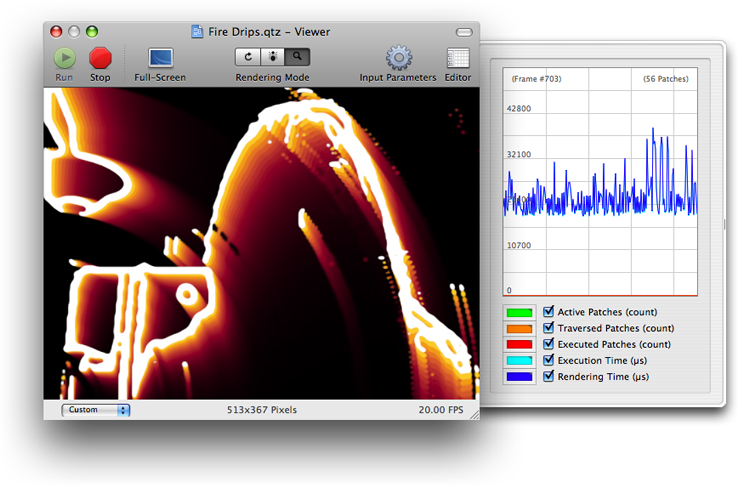This screenshot has height=488, width=739.
Task: Click the drawer's right-edge resize handle
Action: (725, 224)
